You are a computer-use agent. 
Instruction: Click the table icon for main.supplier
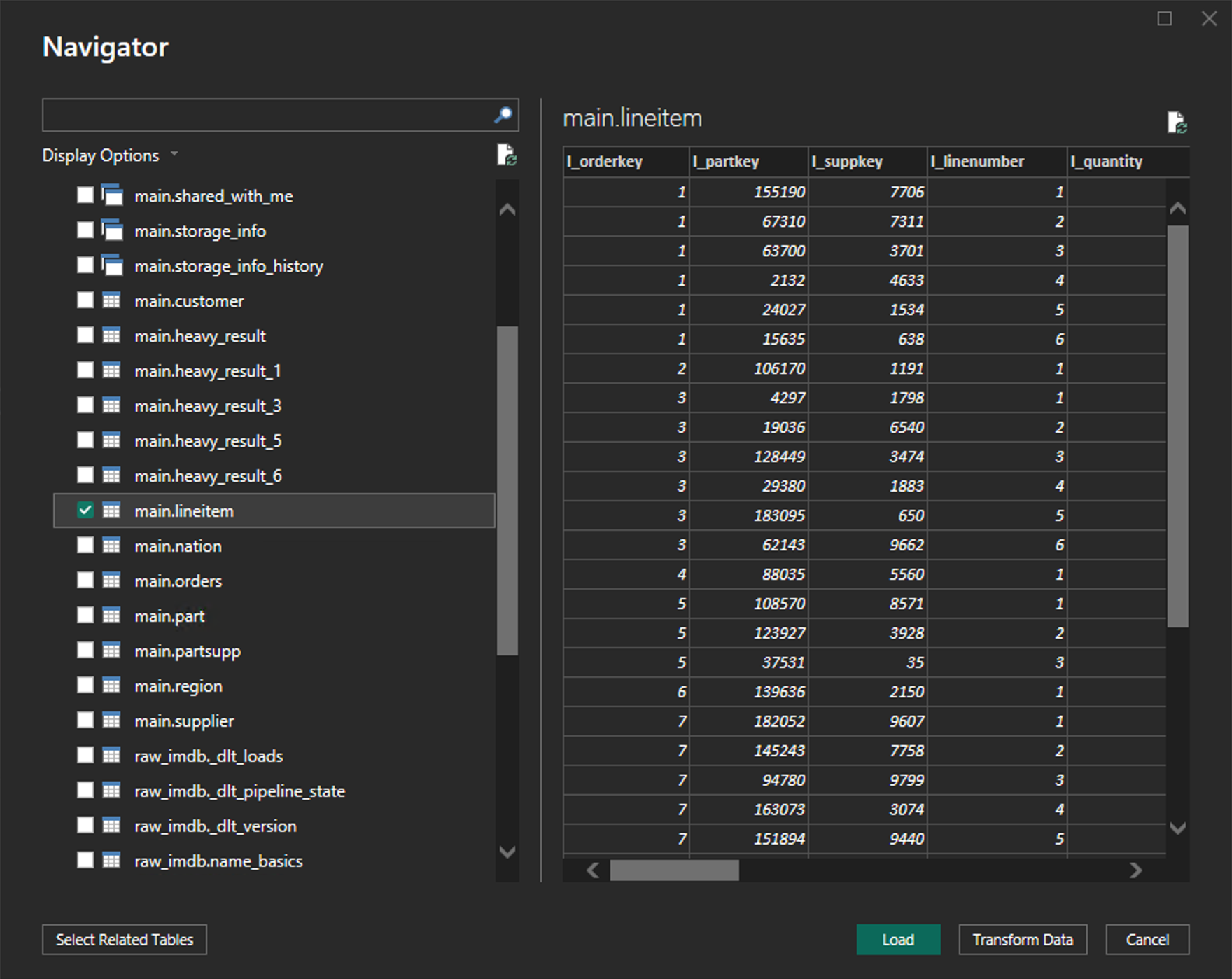(x=111, y=721)
